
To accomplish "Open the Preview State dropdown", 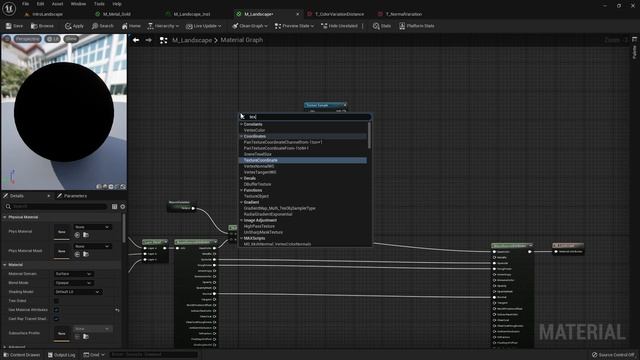I will (294, 26).
